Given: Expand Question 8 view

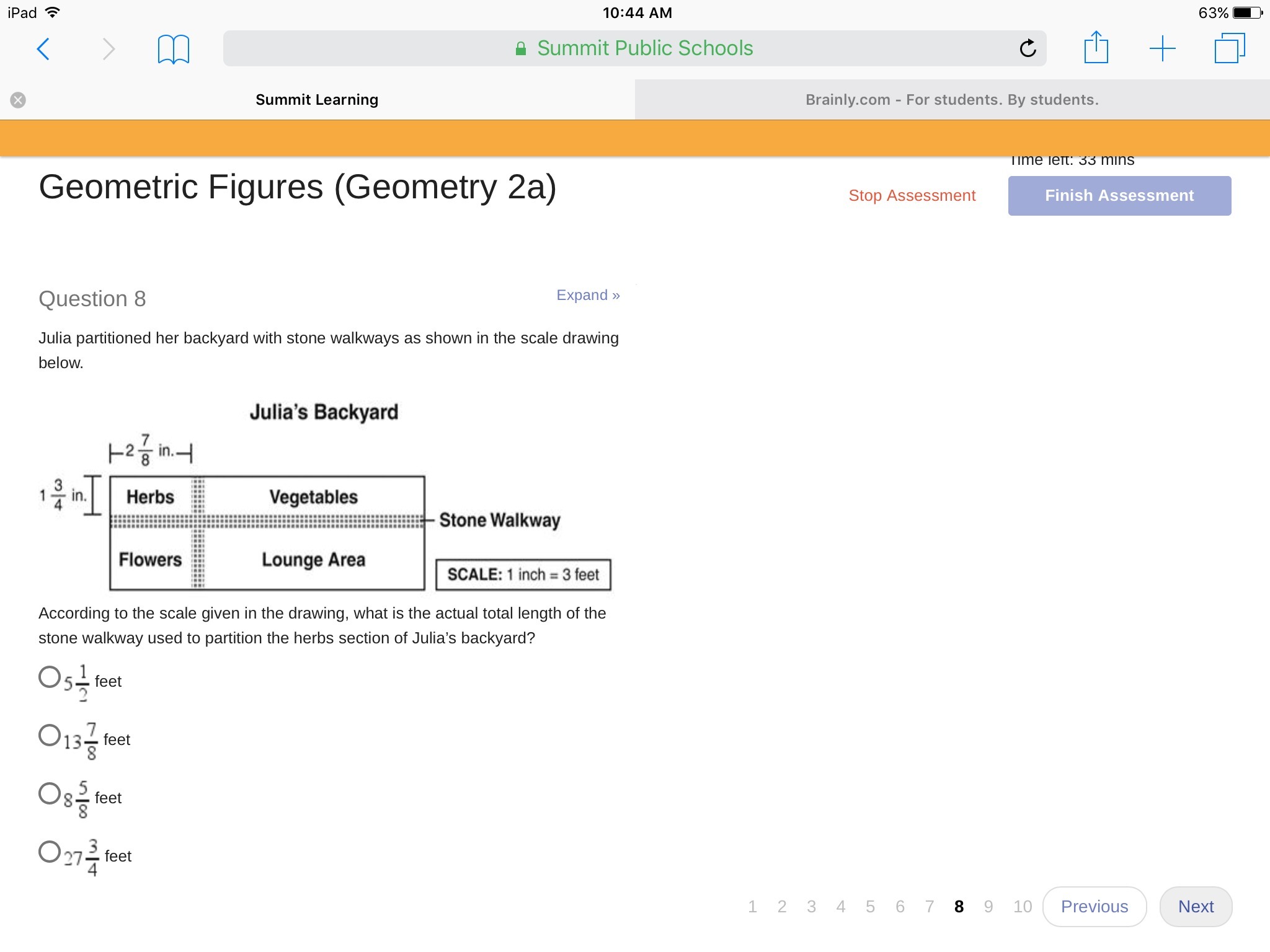Looking at the screenshot, I should [587, 295].
